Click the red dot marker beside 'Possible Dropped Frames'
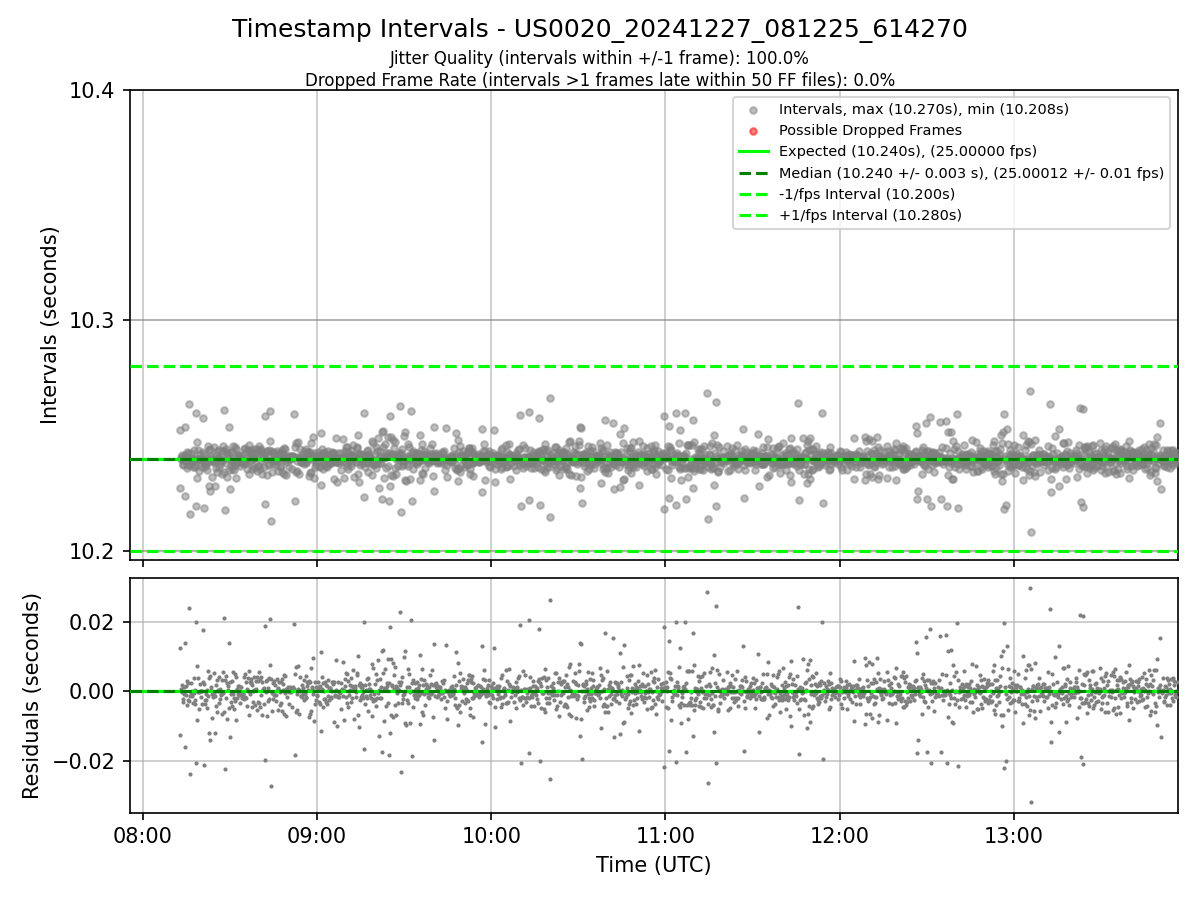The height and width of the screenshot is (900, 1200). point(754,131)
